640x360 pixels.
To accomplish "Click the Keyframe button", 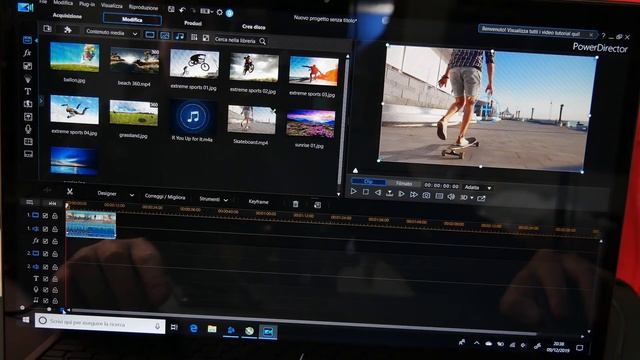I will click(258, 202).
